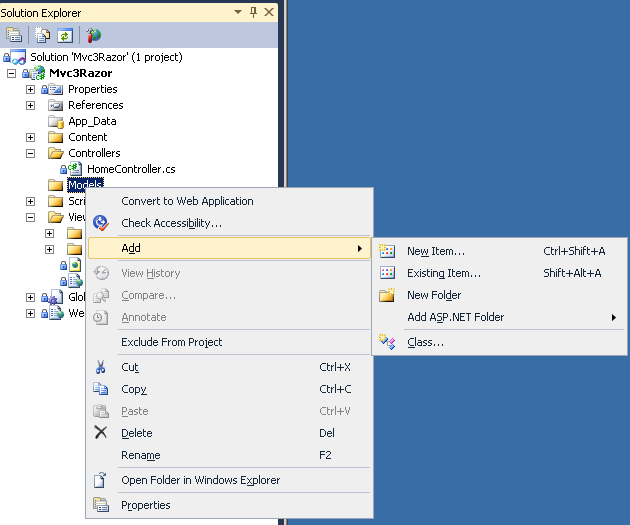Screen dimensions: 630x525
Task: Click the open Controllers folder icon
Action: (x=55, y=153)
